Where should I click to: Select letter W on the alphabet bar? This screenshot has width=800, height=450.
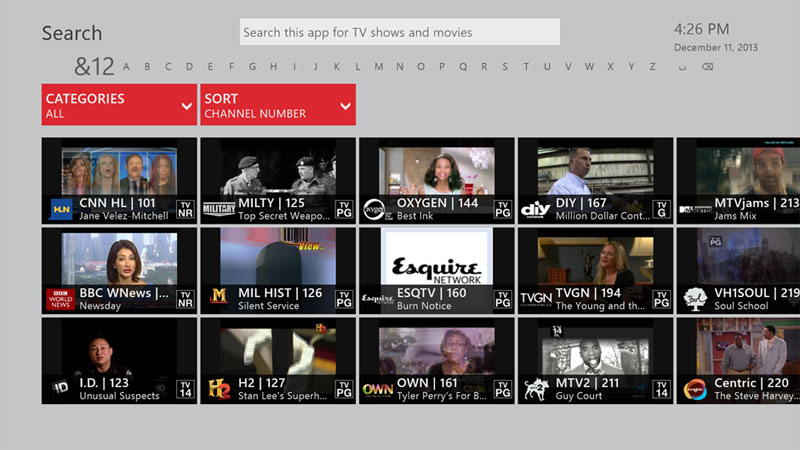pos(589,67)
